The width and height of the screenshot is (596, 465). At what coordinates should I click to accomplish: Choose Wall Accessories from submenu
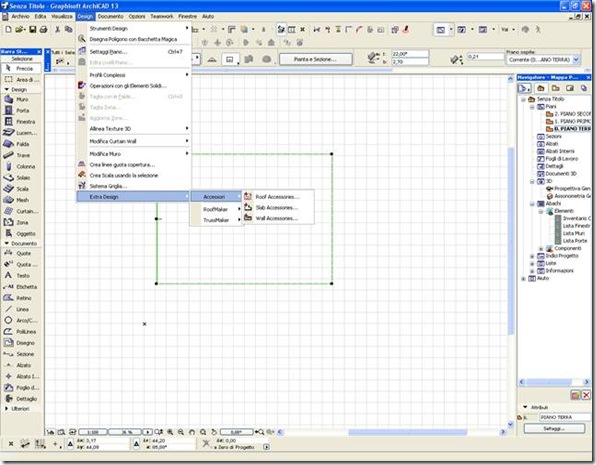[x=277, y=218]
